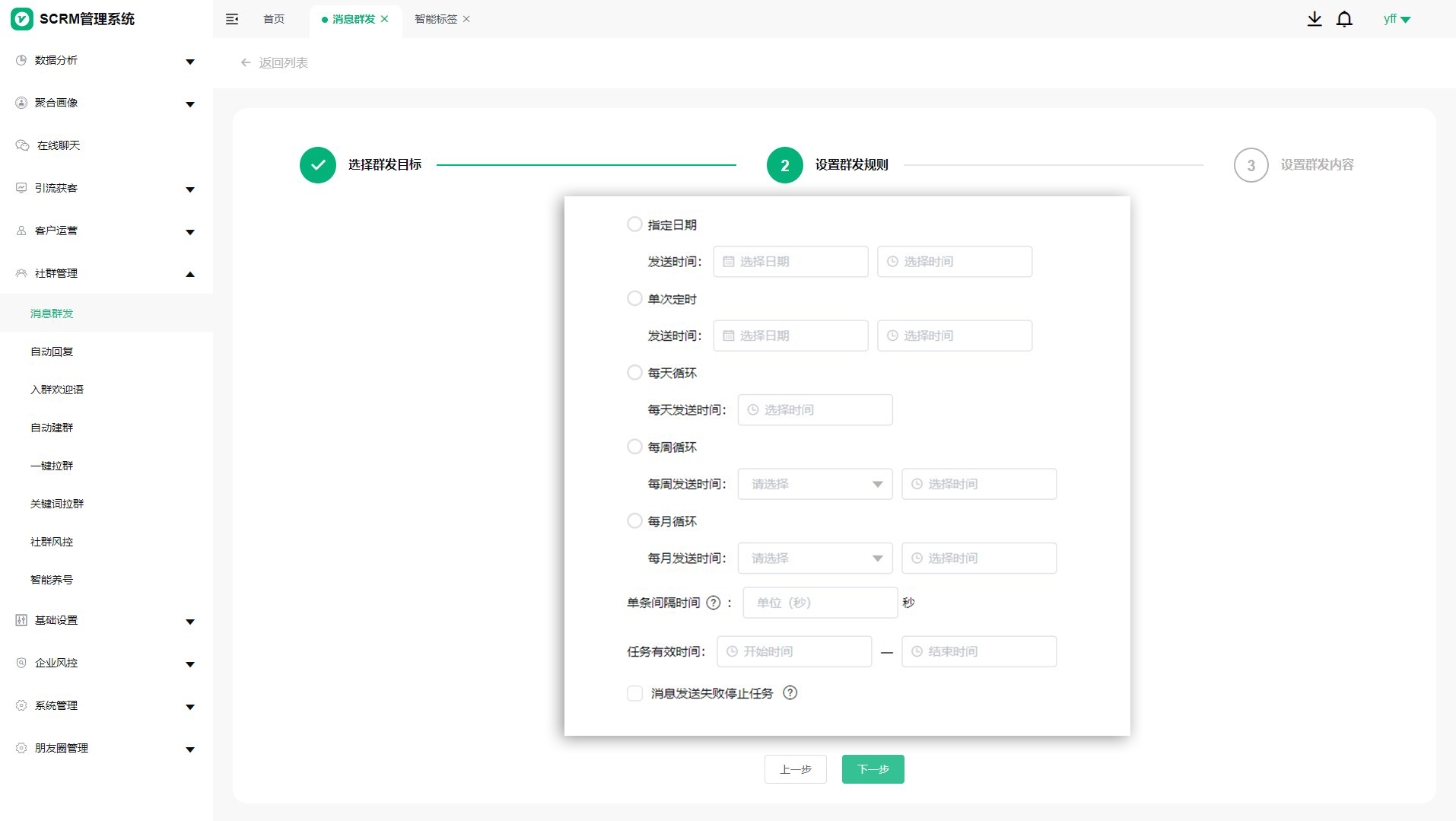
Task: Close the 智能标签 tab
Action: [x=466, y=19]
